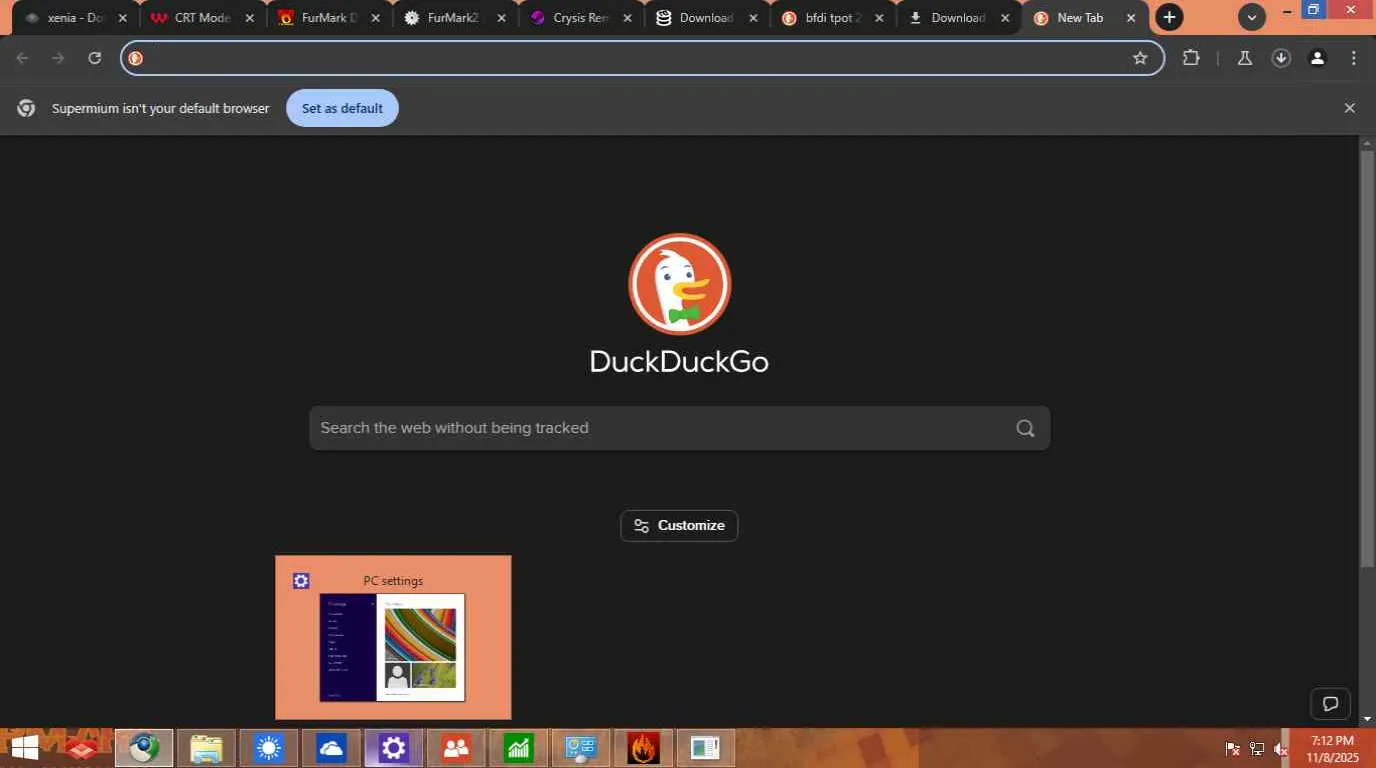The image size is (1376, 768).
Task: Click the Supermium browser taskbar icon
Action: 144,748
